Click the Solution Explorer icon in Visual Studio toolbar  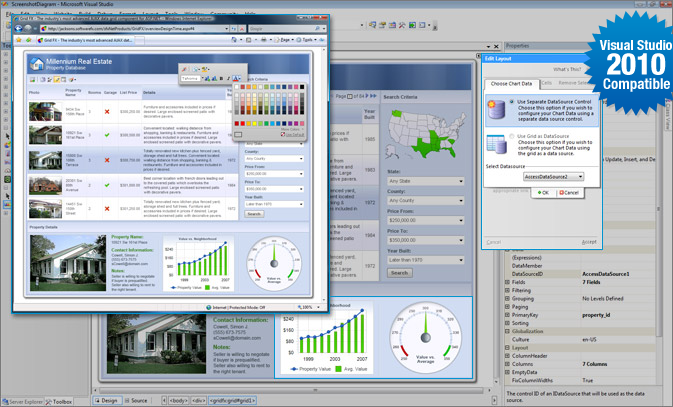click(372, 25)
